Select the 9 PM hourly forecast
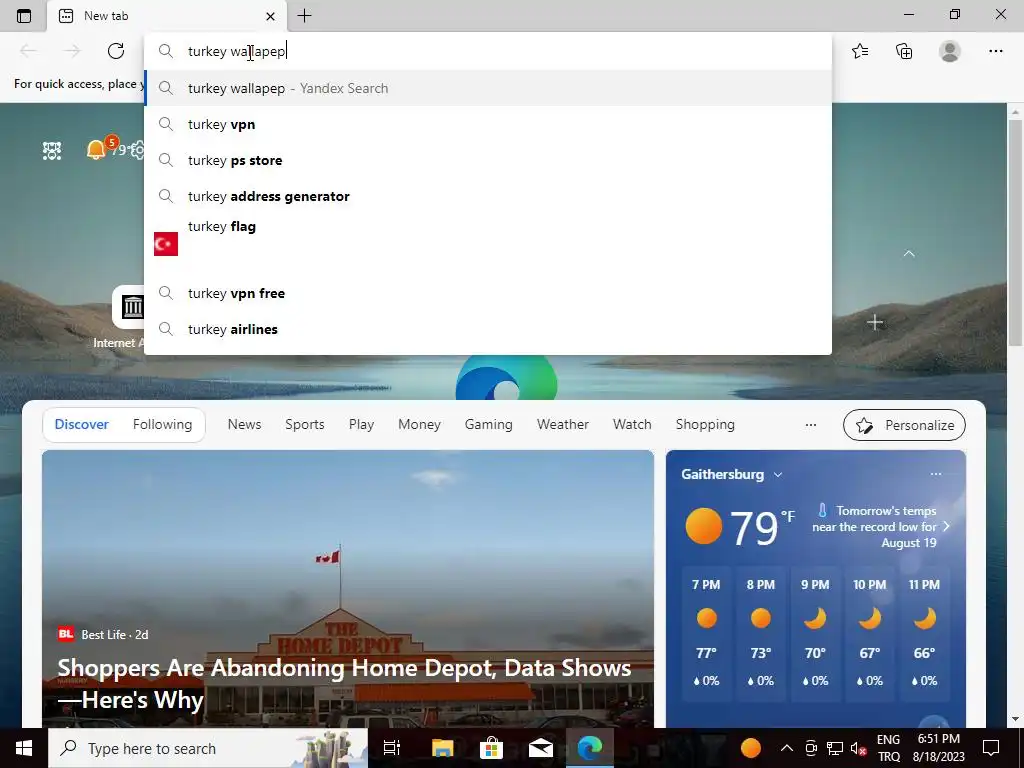 coord(816,634)
